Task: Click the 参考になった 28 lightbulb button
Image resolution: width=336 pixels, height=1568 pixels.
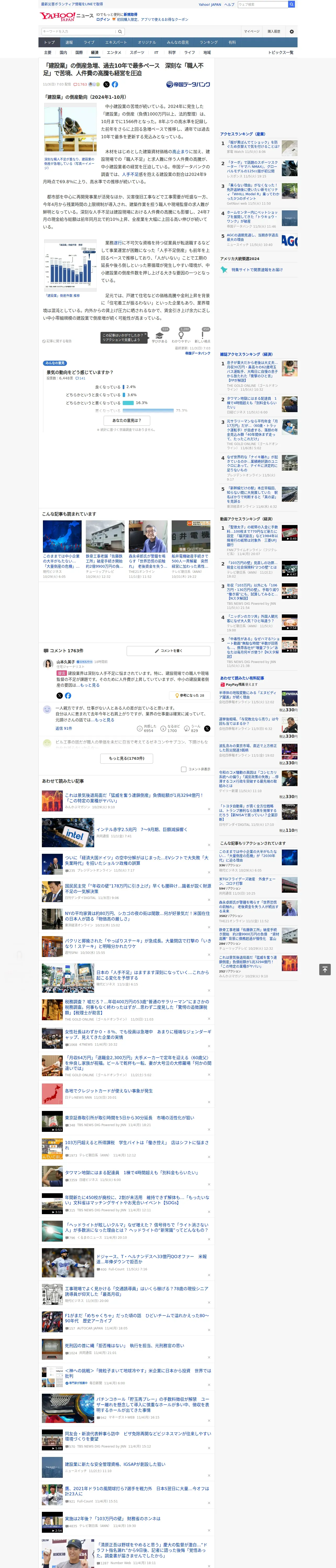Action: point(190,695)
